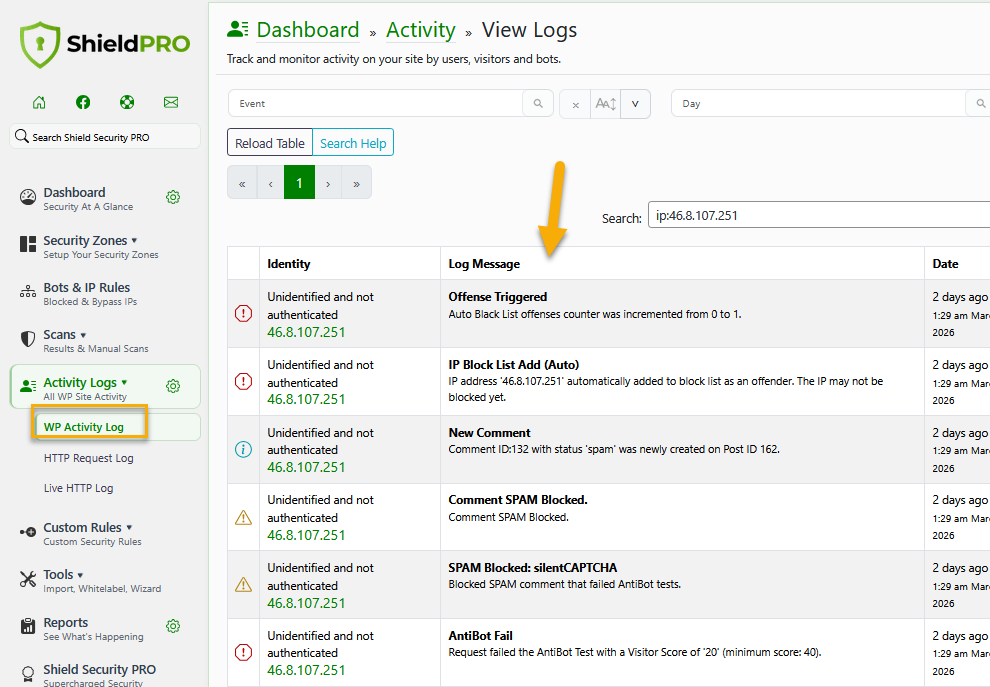Open the filter v dropdown button
The height and width of the screenshot is (687, 990).
[635, 104]
